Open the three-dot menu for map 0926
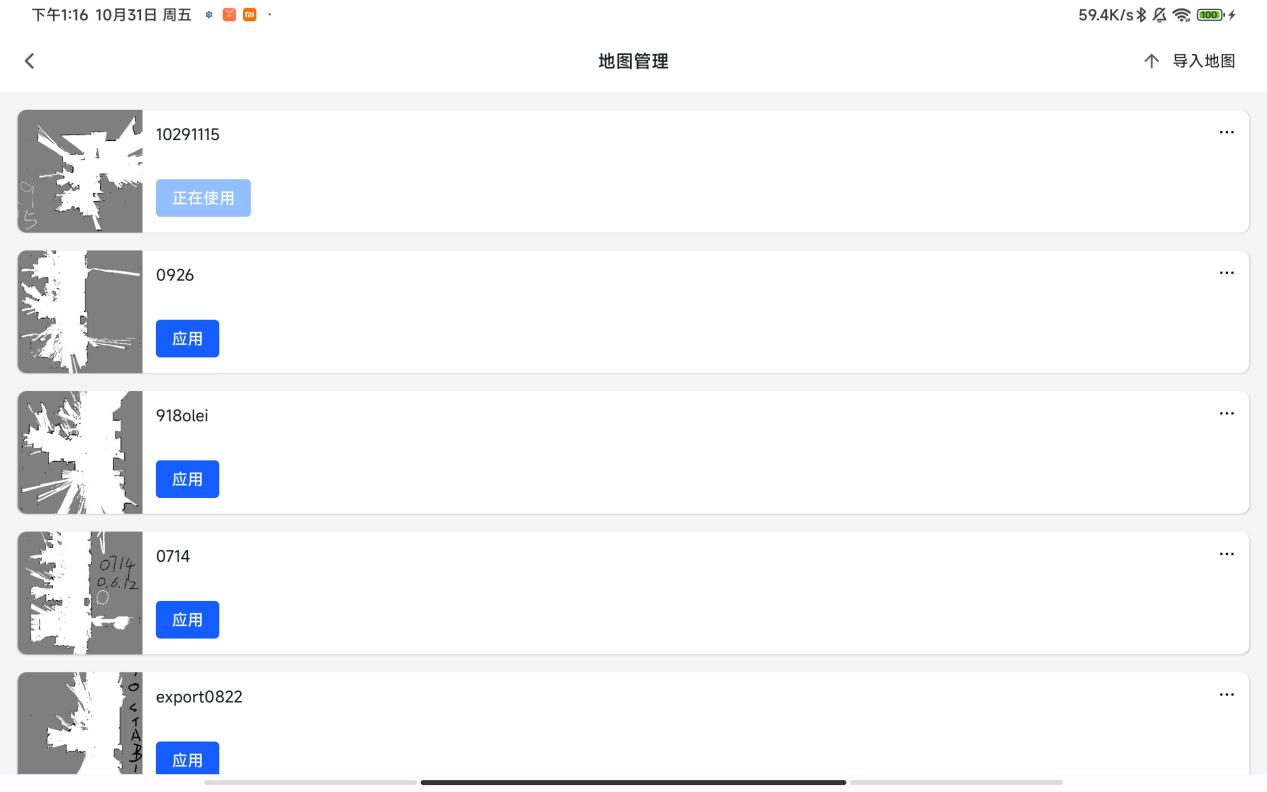 pos(1226,273)
